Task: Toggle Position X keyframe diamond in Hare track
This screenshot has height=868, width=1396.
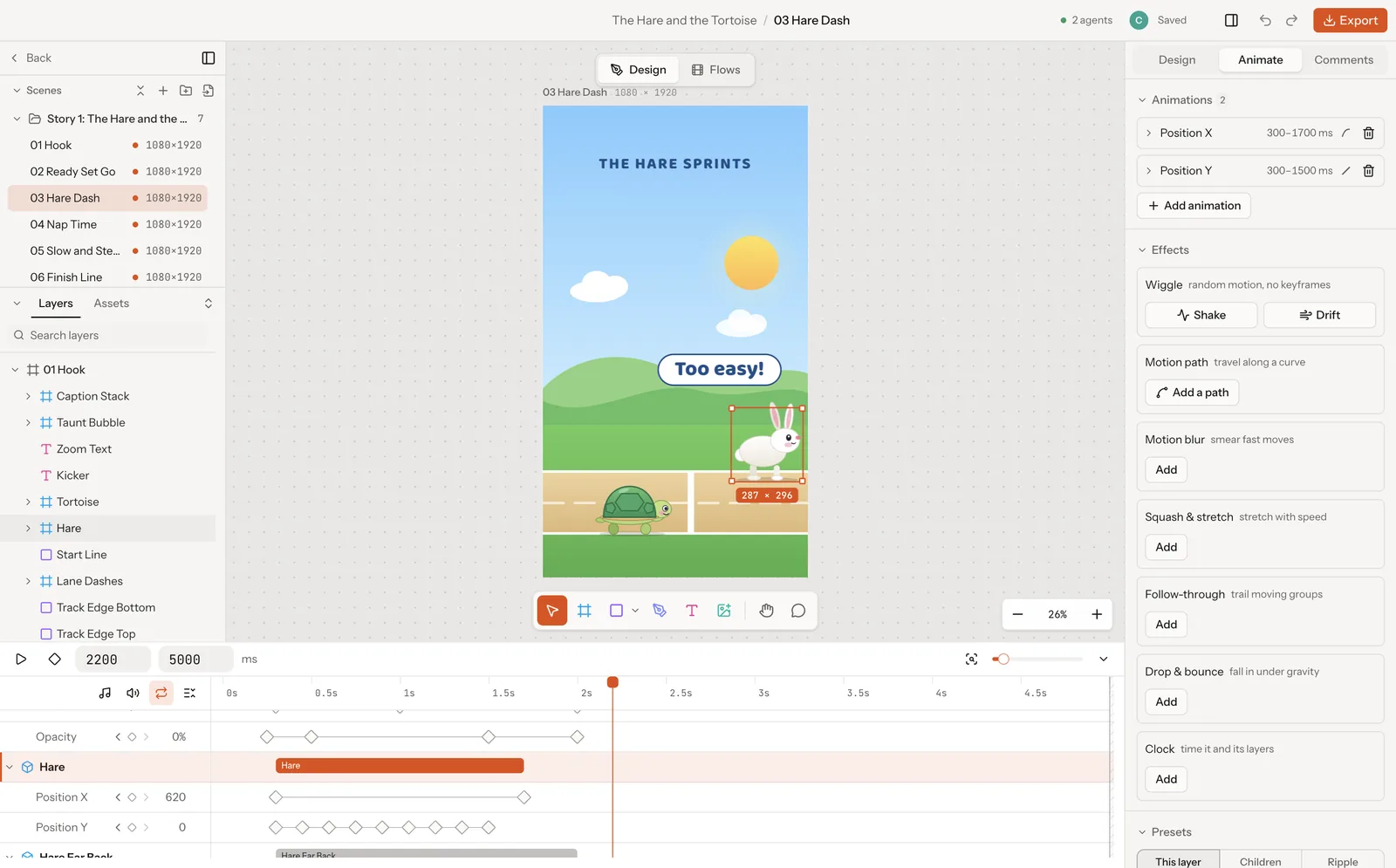Action: point(133,797)
